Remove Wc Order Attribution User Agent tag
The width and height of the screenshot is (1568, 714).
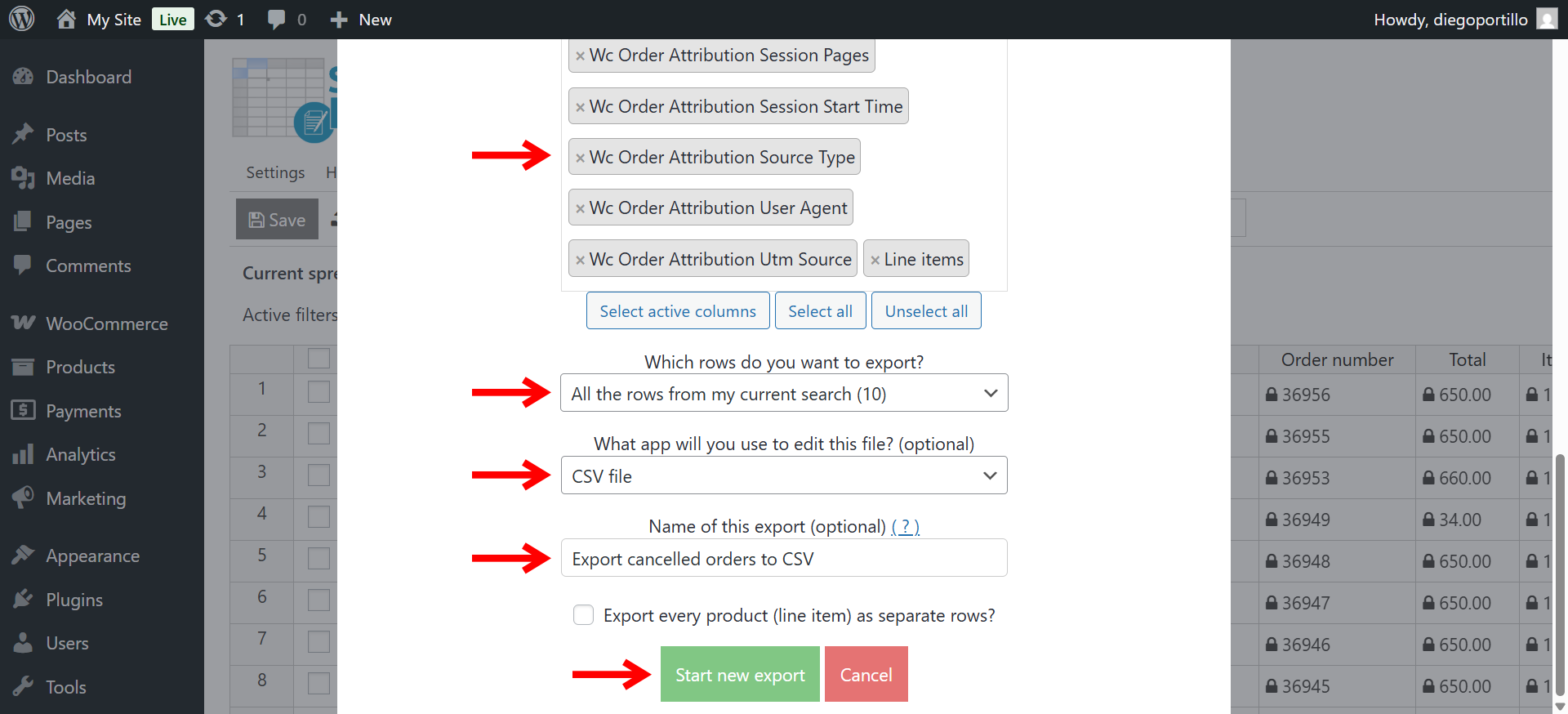click(x=580, y=208)
